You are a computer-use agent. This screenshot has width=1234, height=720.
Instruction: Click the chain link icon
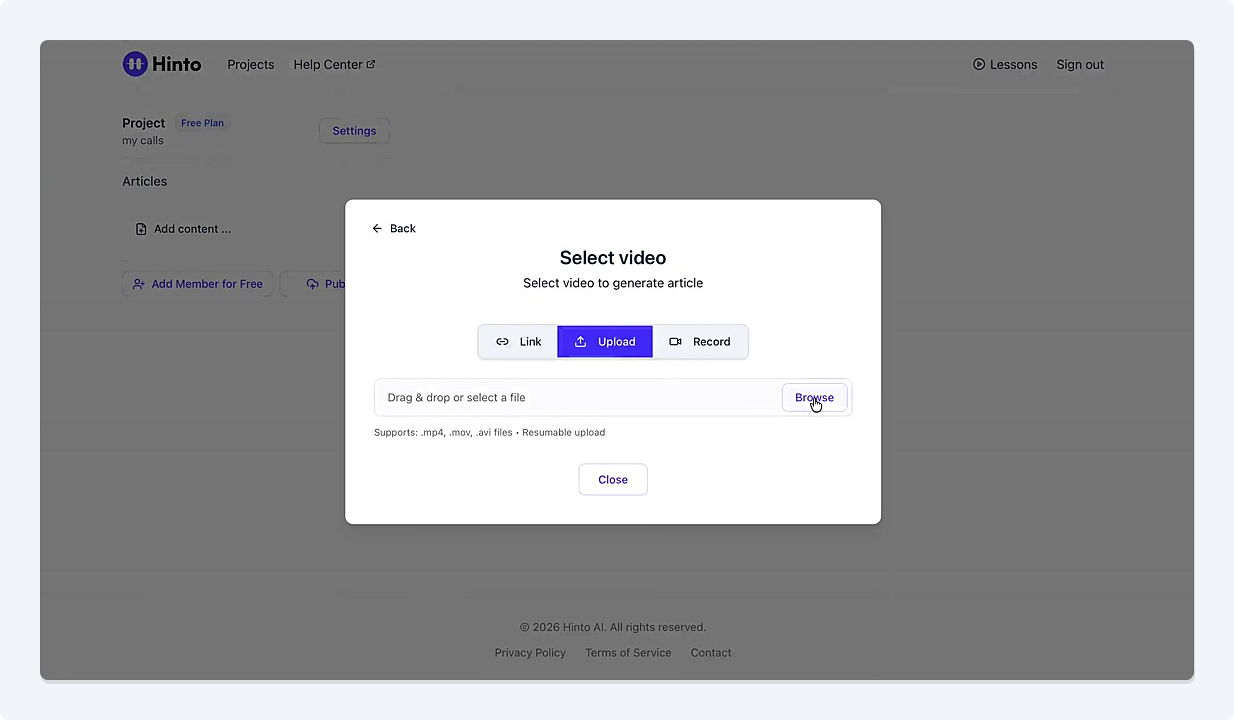tap(502, 342)
